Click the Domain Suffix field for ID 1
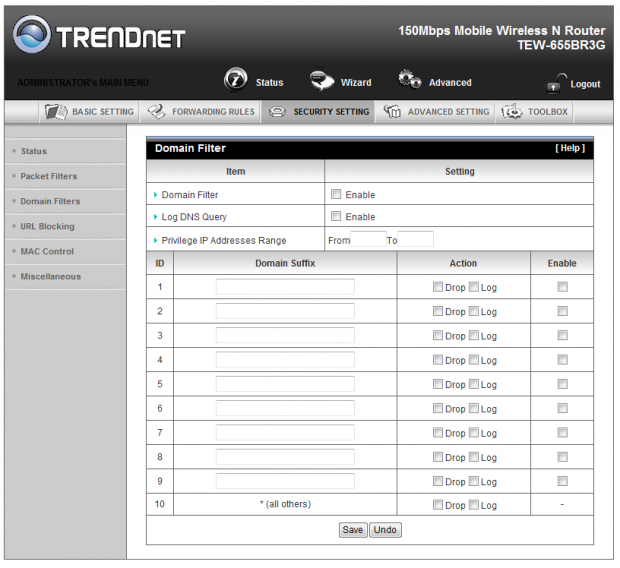This screenshot has width=620, height=568. (285, 287)
